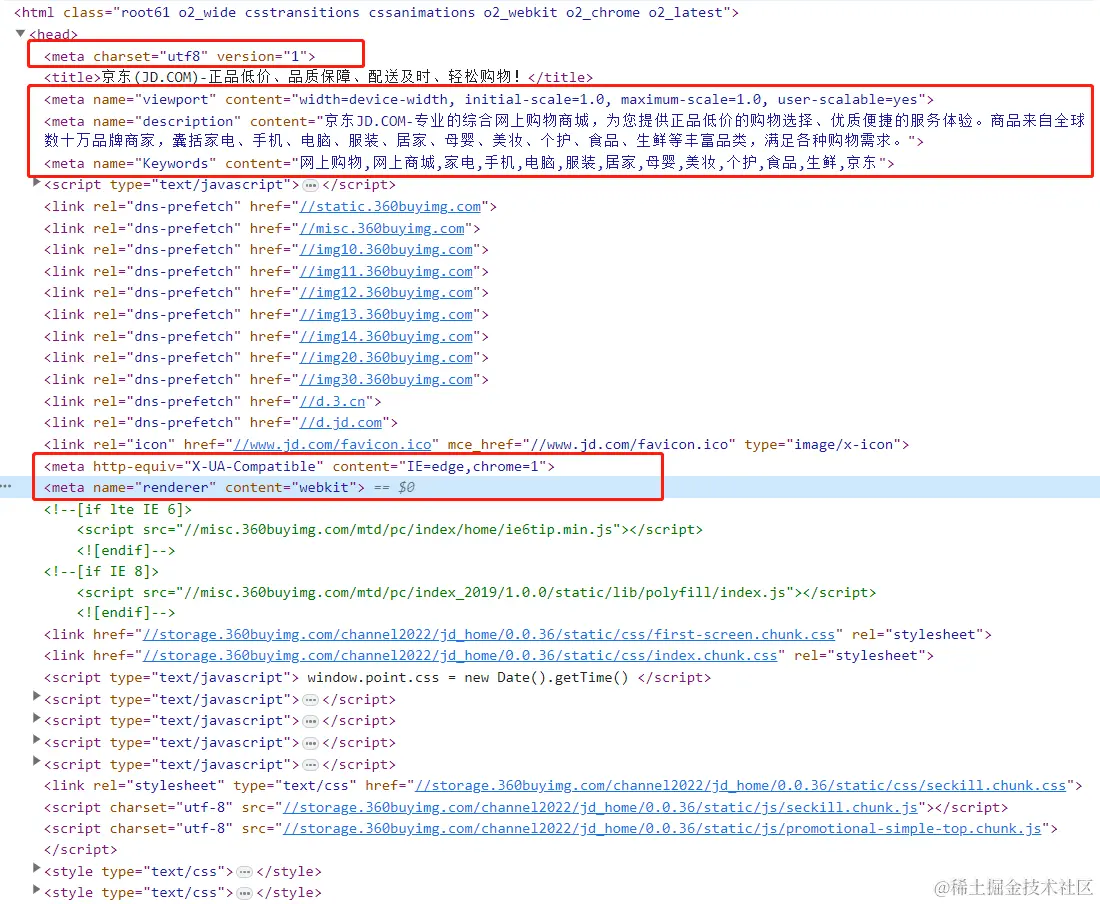The image size is (1100, 904).
Task: Expand the collapsed script directly above seckill.chunk.css link
Action: [36, 761]
